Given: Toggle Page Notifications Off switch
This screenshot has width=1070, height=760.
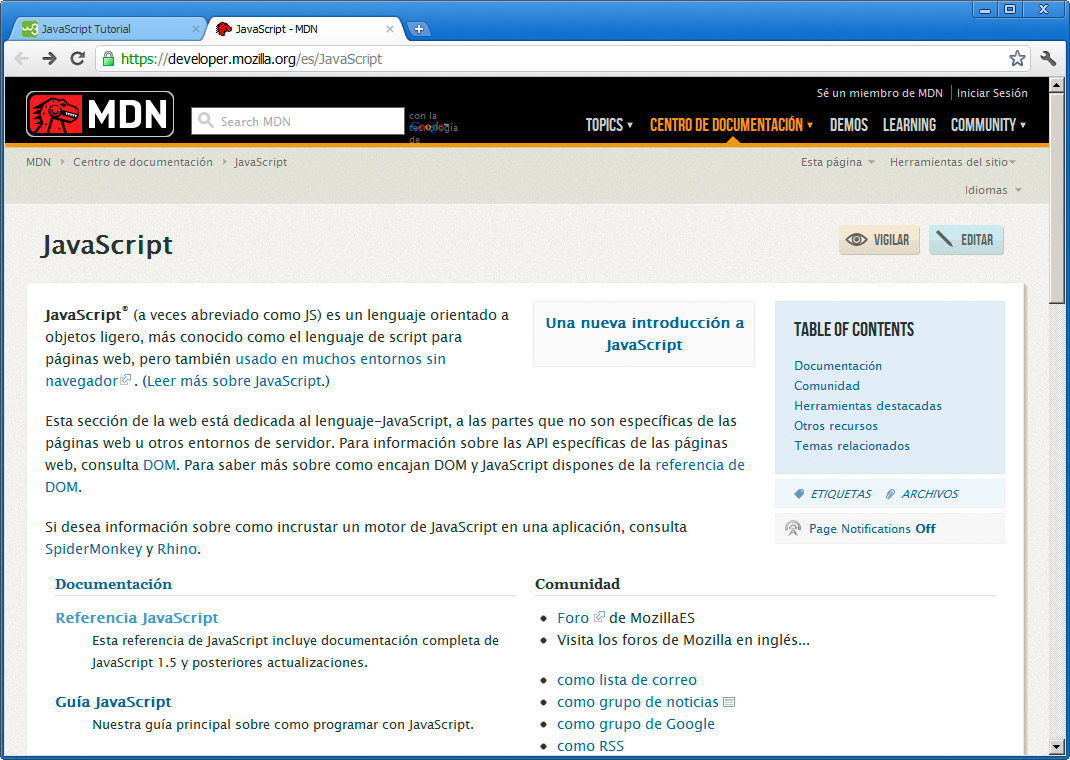Looking at the screenshot, I should (x=925, y=529).
